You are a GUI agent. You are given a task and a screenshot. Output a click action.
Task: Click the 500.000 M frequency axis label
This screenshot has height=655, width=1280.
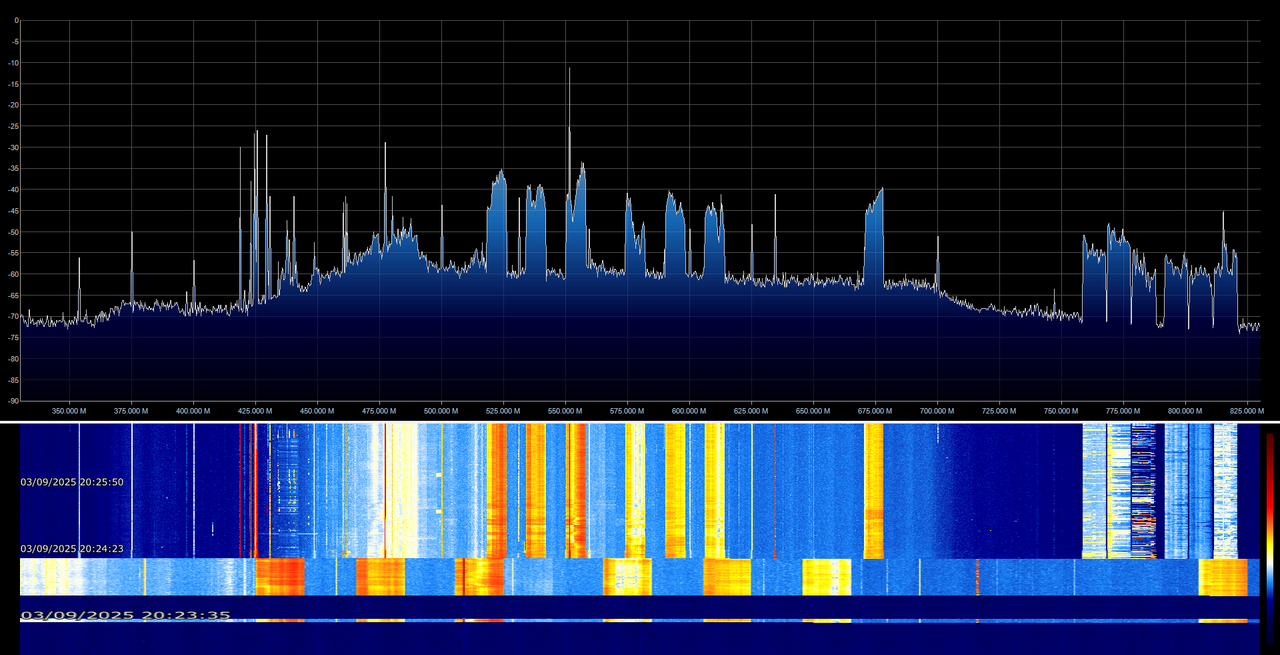441,410
